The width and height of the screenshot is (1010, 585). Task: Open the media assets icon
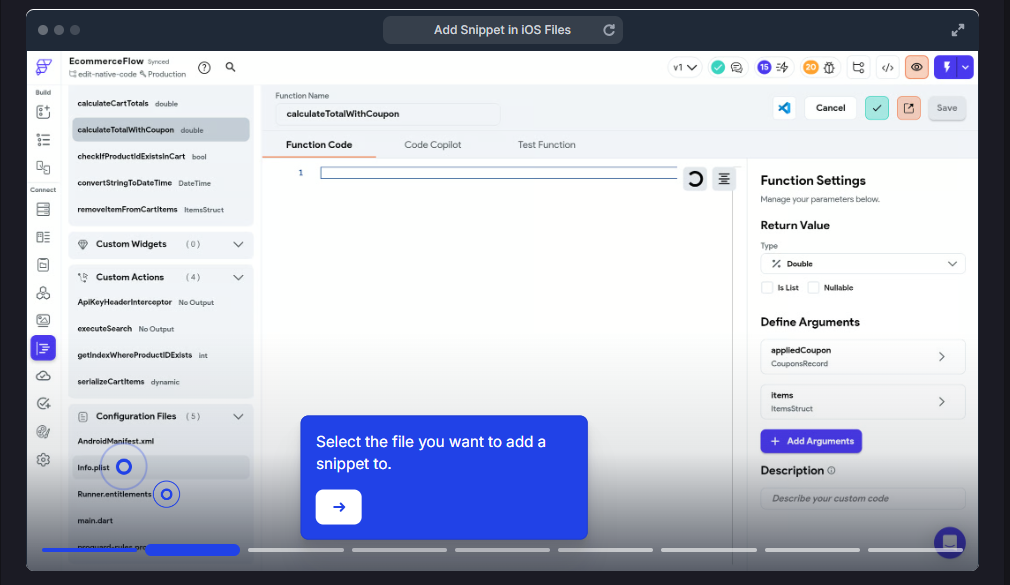click(43, 320)
